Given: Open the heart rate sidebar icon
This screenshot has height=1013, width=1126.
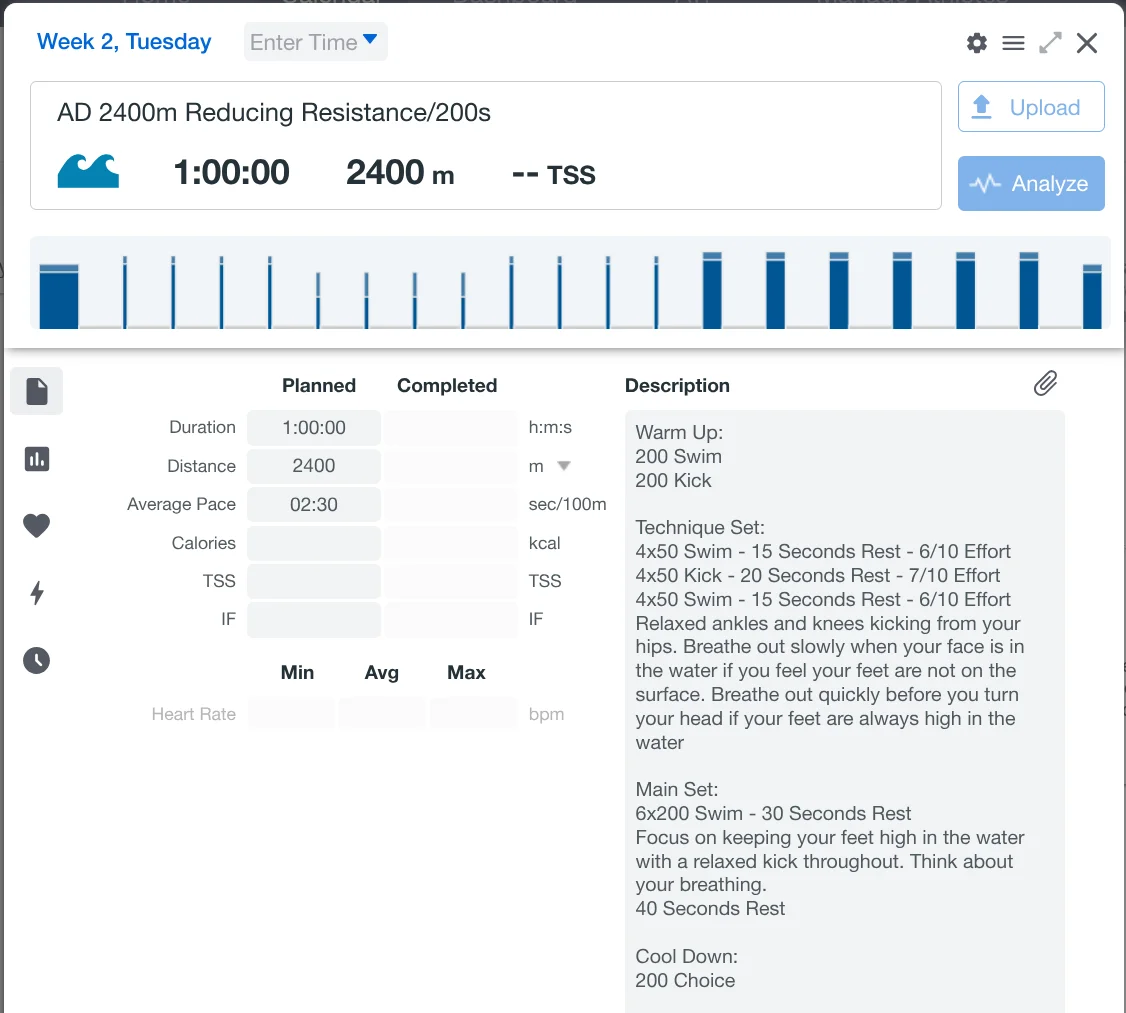Looking at the screenshot, I should (x=37, y=526).
